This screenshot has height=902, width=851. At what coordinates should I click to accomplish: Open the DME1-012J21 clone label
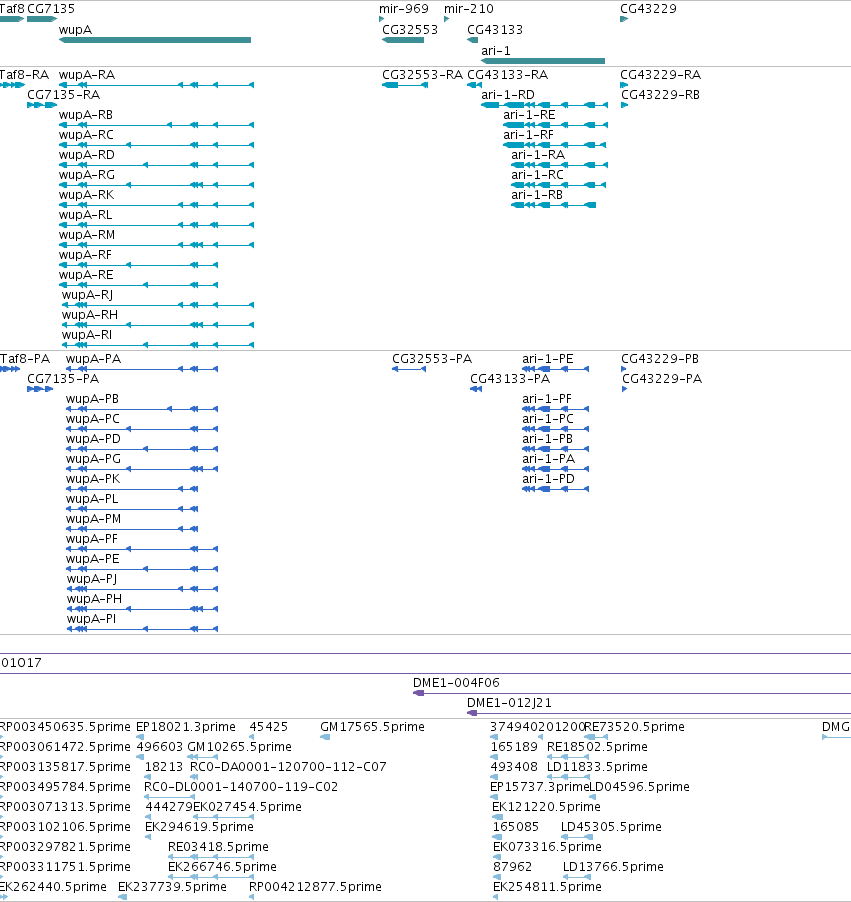click(x=509, y=703)
